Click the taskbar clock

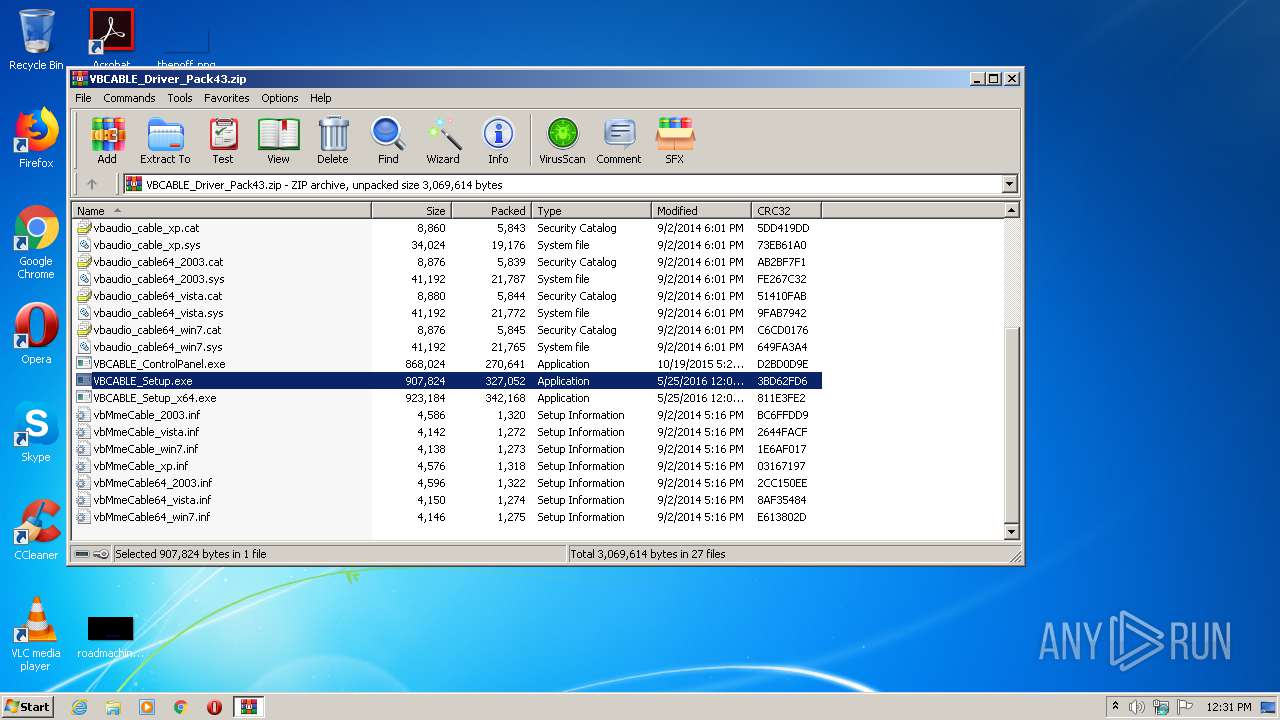(1229, 707)
